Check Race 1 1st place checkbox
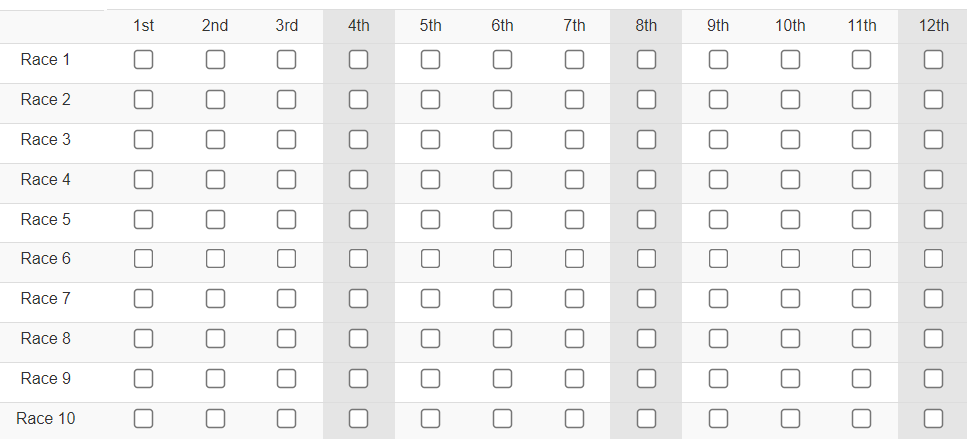 coord(143,60)
